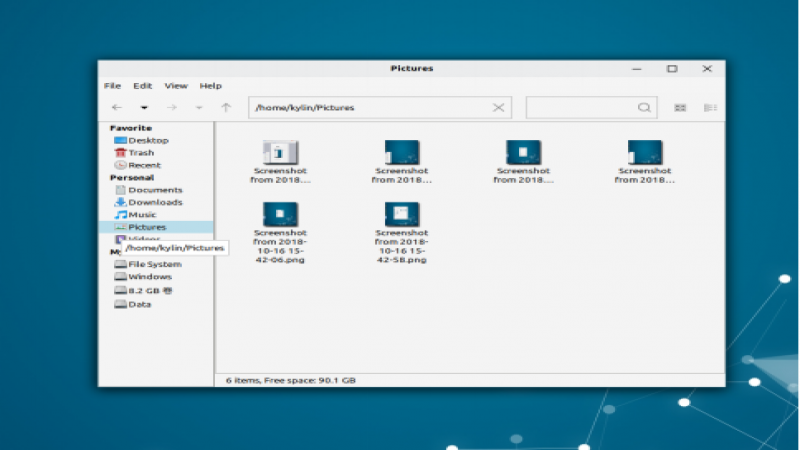Go up to the parent folder
The width and height of the screenshot is (800, 450).
[x=226, y=107]
